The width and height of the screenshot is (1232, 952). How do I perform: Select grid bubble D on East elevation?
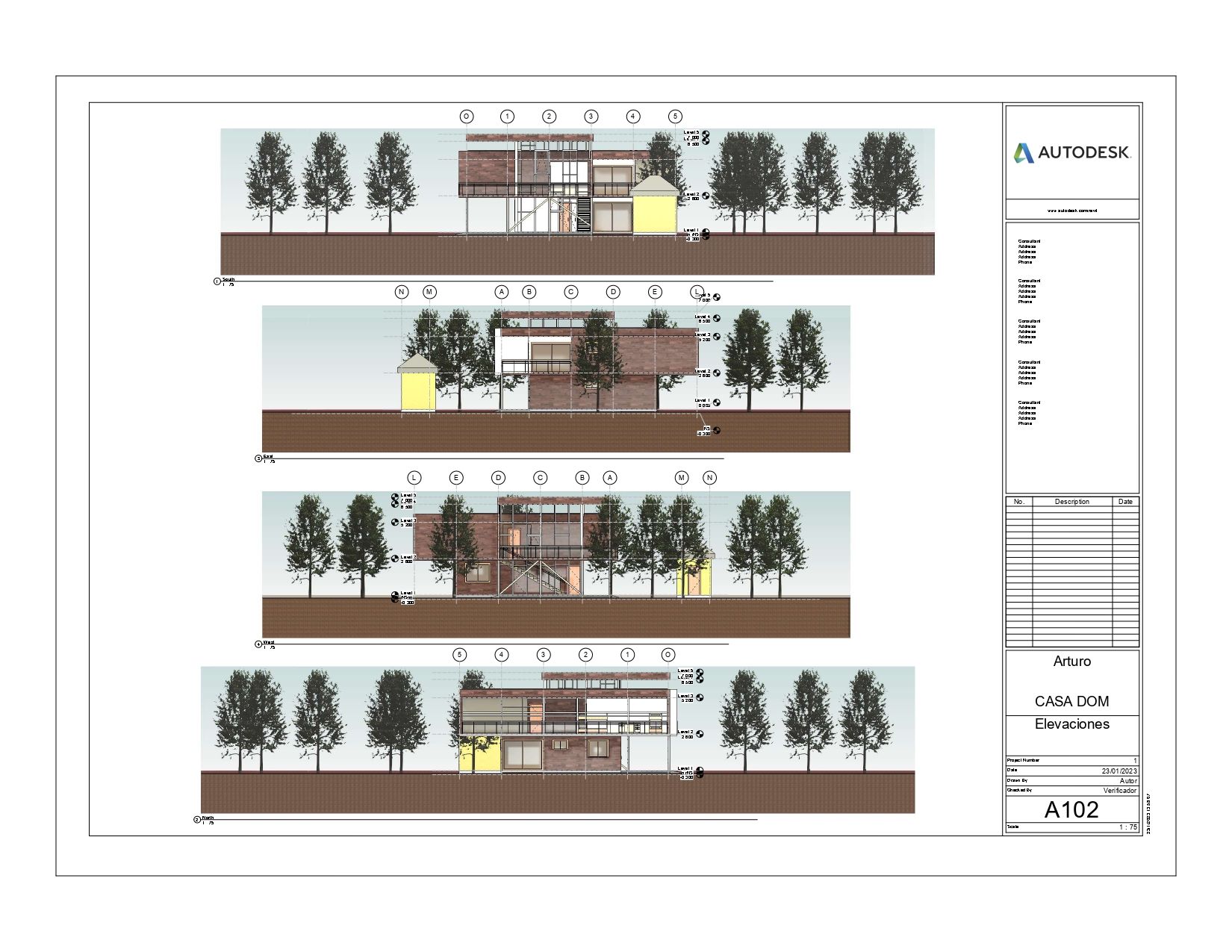click(x=613, y=292)
